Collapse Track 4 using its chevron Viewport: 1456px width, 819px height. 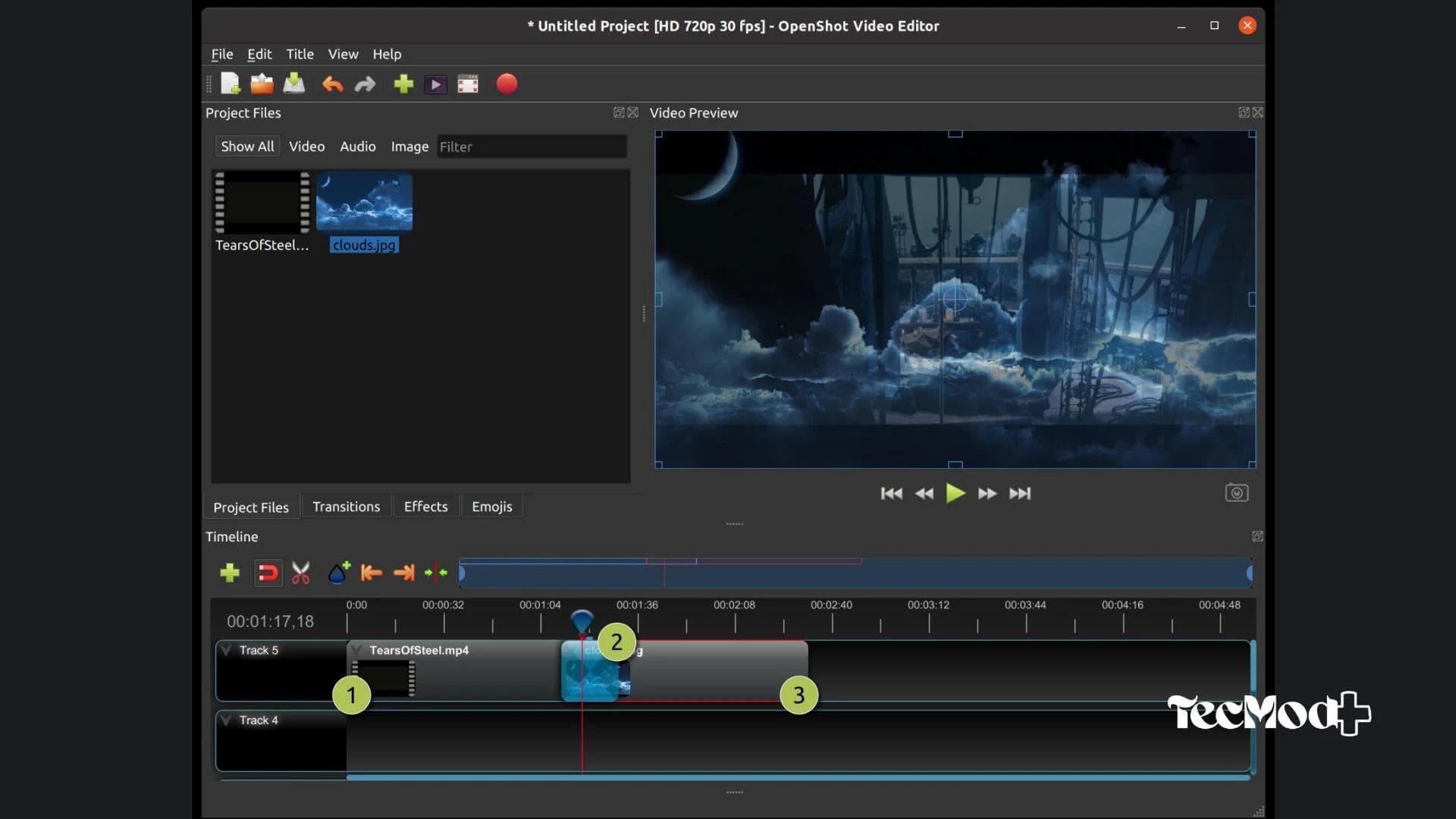pos(225,720)
